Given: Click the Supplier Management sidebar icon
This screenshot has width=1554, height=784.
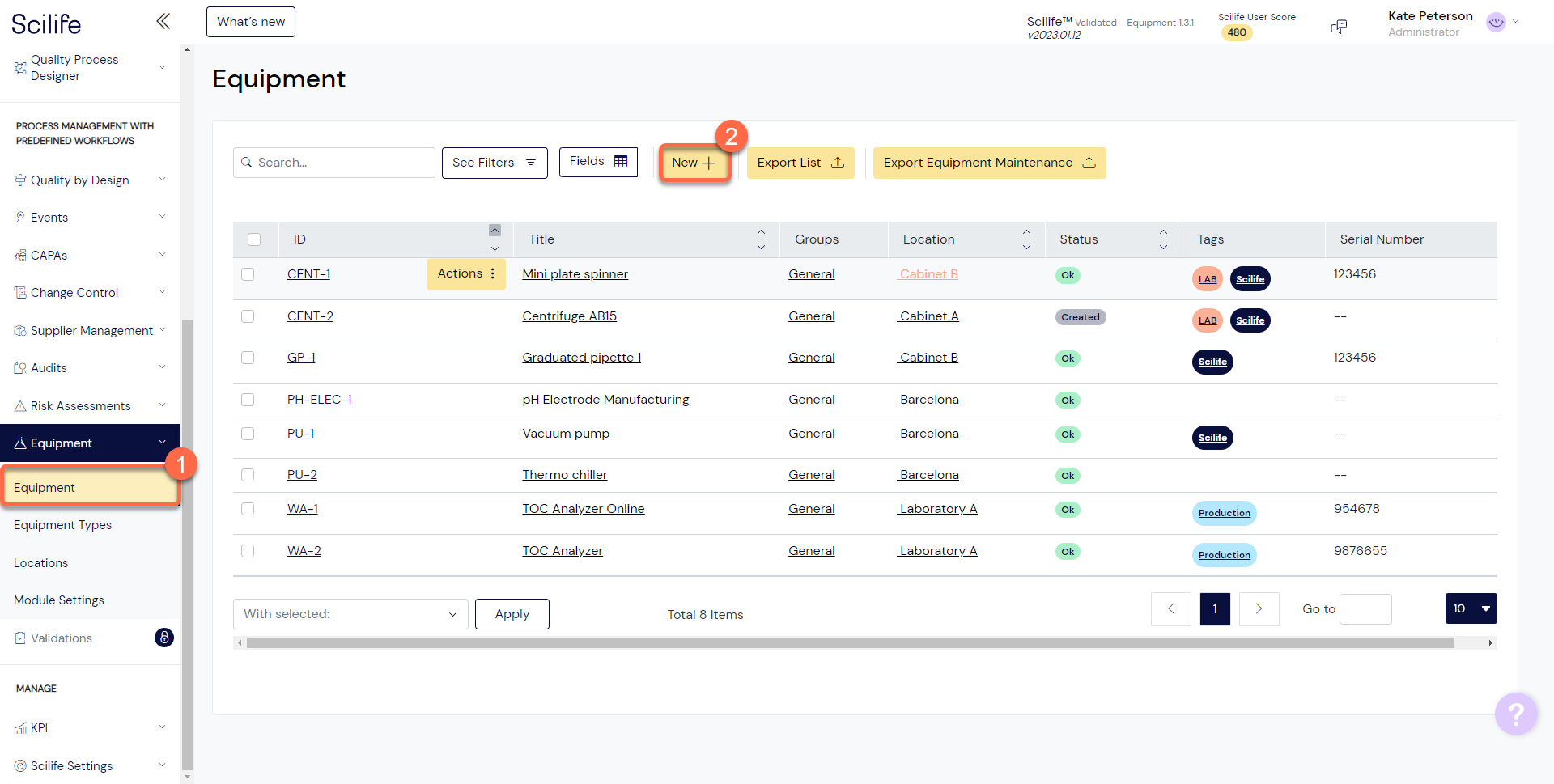Looking at the screenshot, I should coord(20,330).
